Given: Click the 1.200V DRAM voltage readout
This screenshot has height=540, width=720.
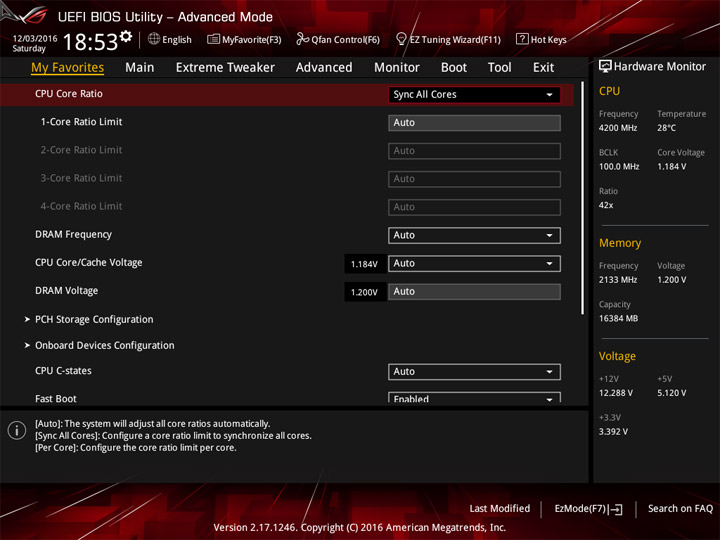Looking at the screenshot, I should pyautogui.click(x=364, y=292).
